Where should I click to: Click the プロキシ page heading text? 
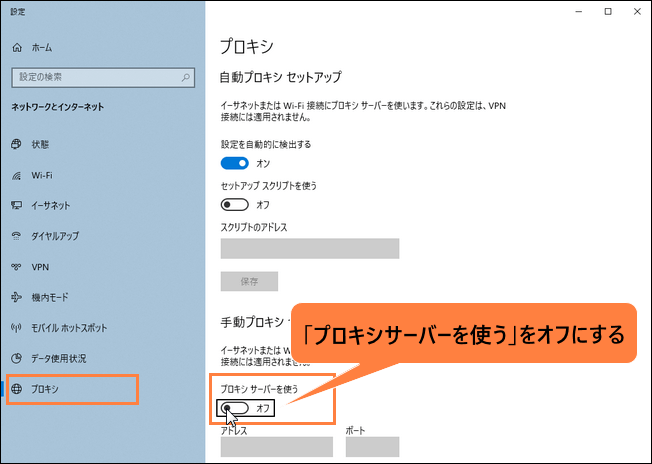point(247,46)
